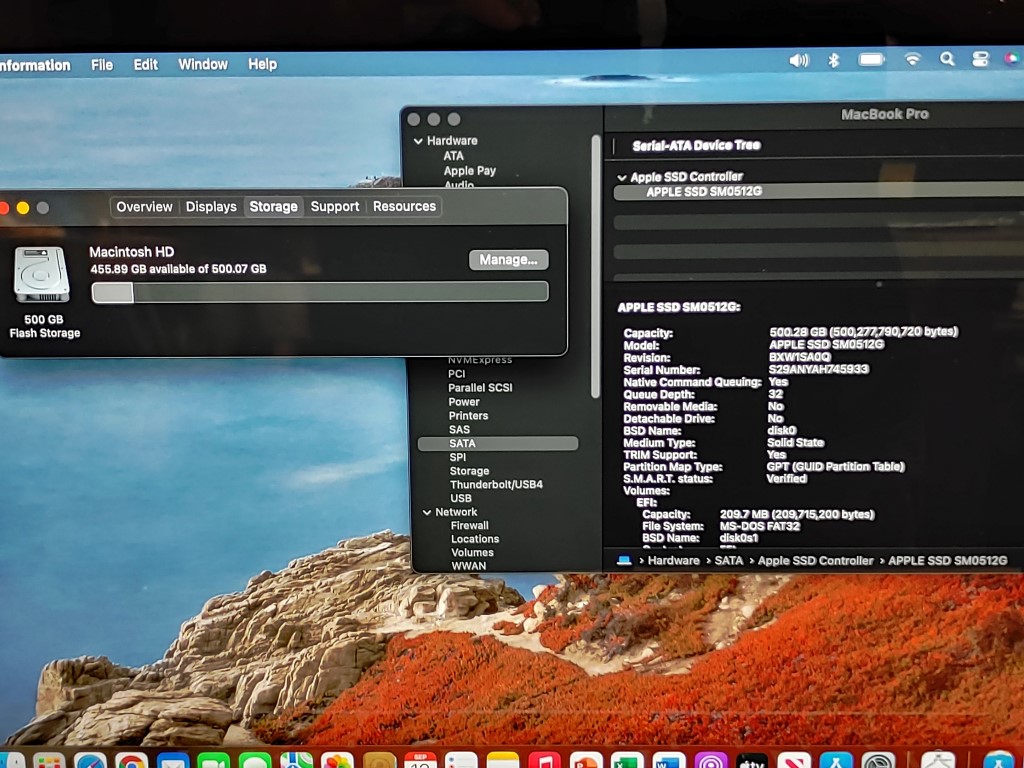The width and height of the screenshot is (1024, 768).
Task: Click Hardware in the path bar
Action: click(x=673, y=560)
